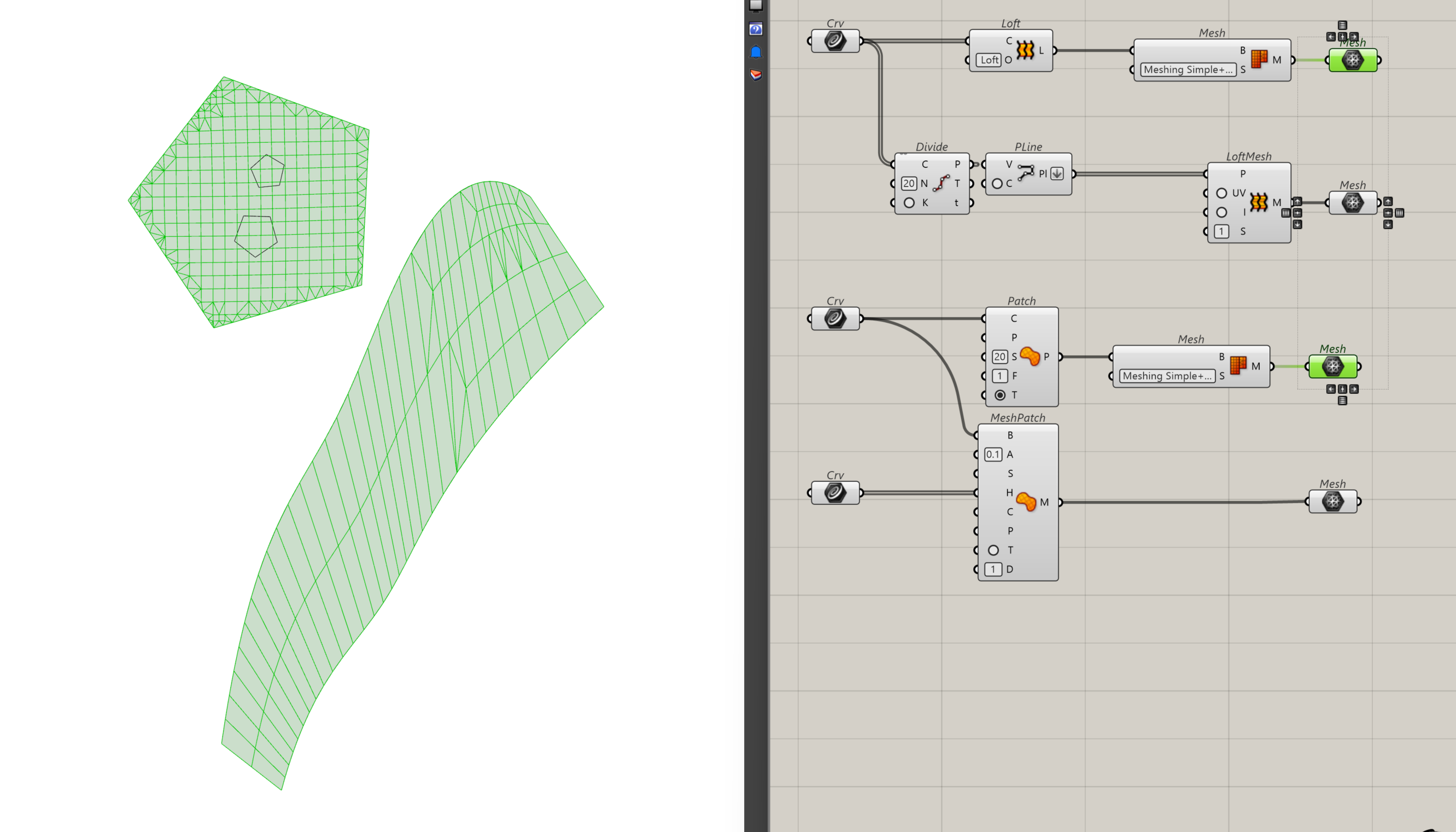Toggle the MeshPatch T input radio
The height and width of the screenshot is (832, 1456).
pyautogui.click(x=993, y=550)
